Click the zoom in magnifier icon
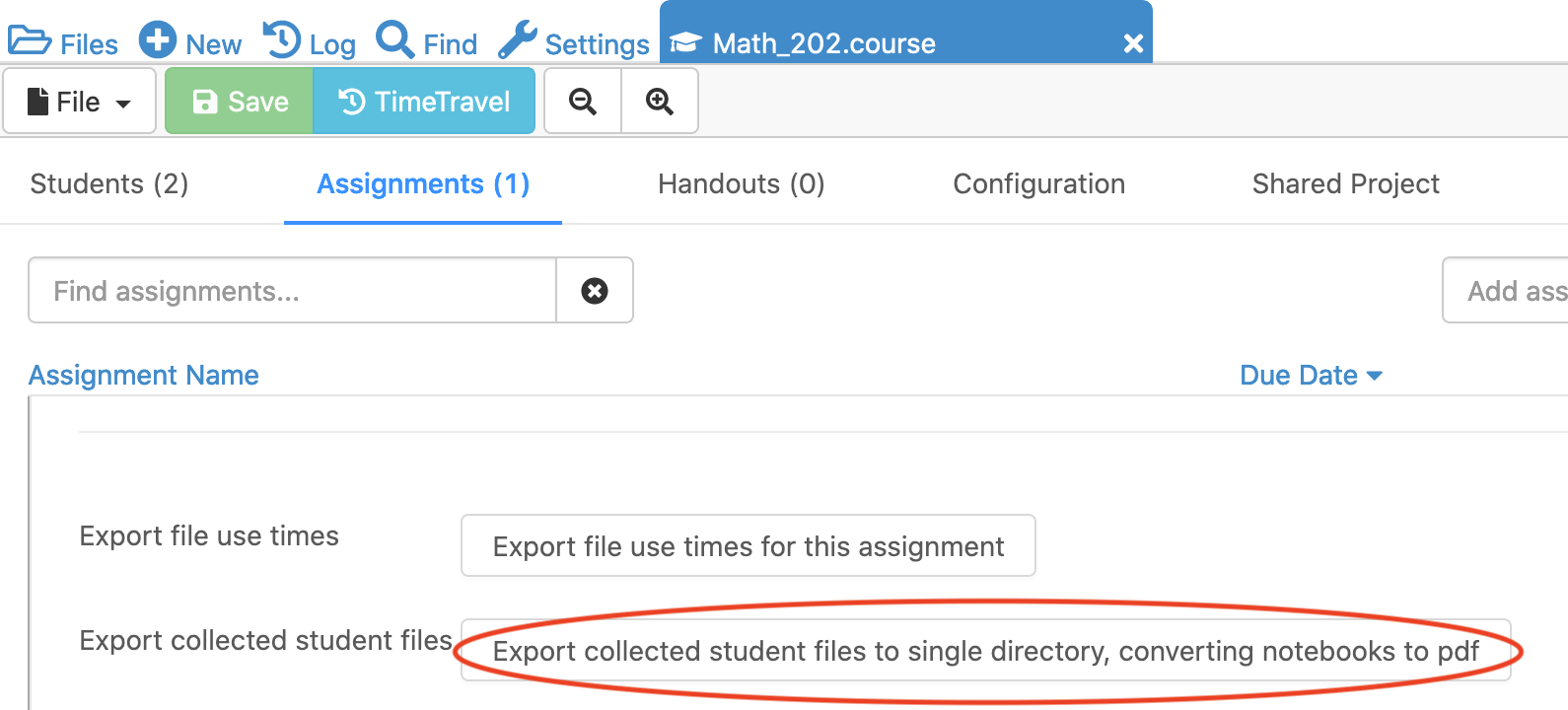Screen dimensions: 1568x710 660,102
